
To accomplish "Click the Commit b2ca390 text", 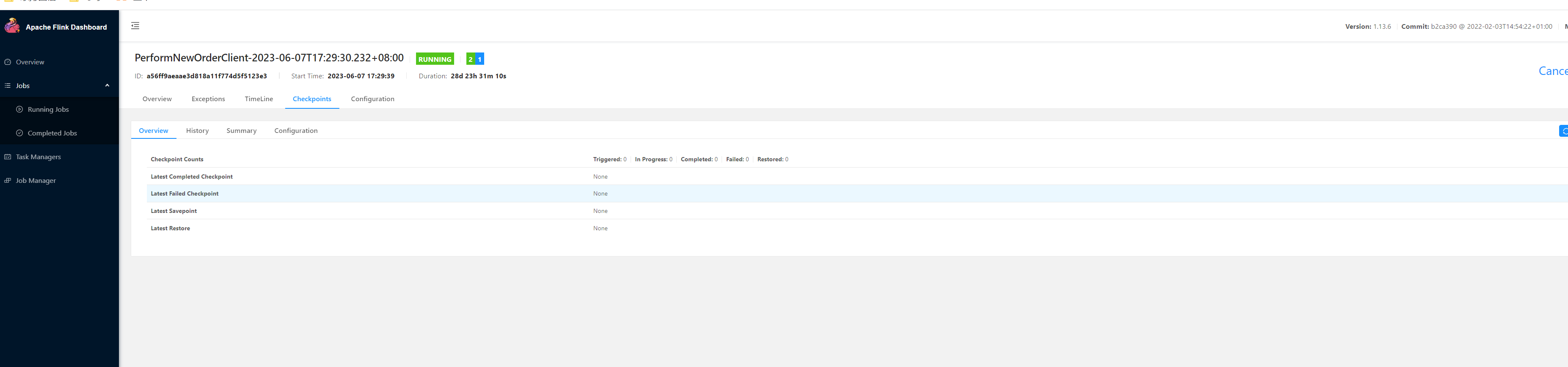I will coord(1477,27).
